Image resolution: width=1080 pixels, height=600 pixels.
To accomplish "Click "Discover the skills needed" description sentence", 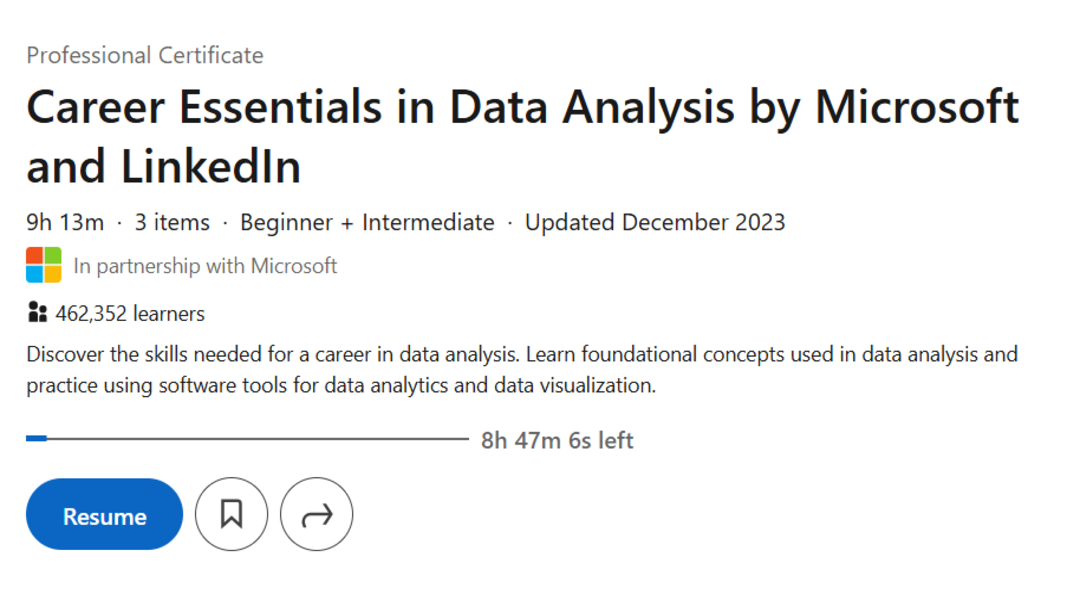I will coord(270,354).
